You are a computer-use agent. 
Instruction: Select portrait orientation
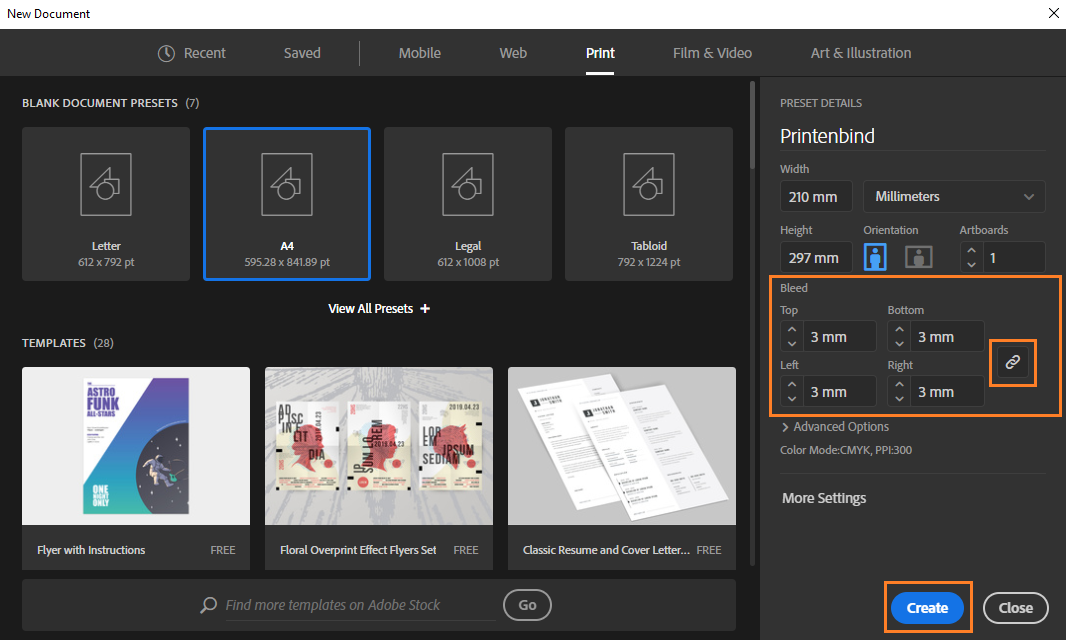[874, 257]
